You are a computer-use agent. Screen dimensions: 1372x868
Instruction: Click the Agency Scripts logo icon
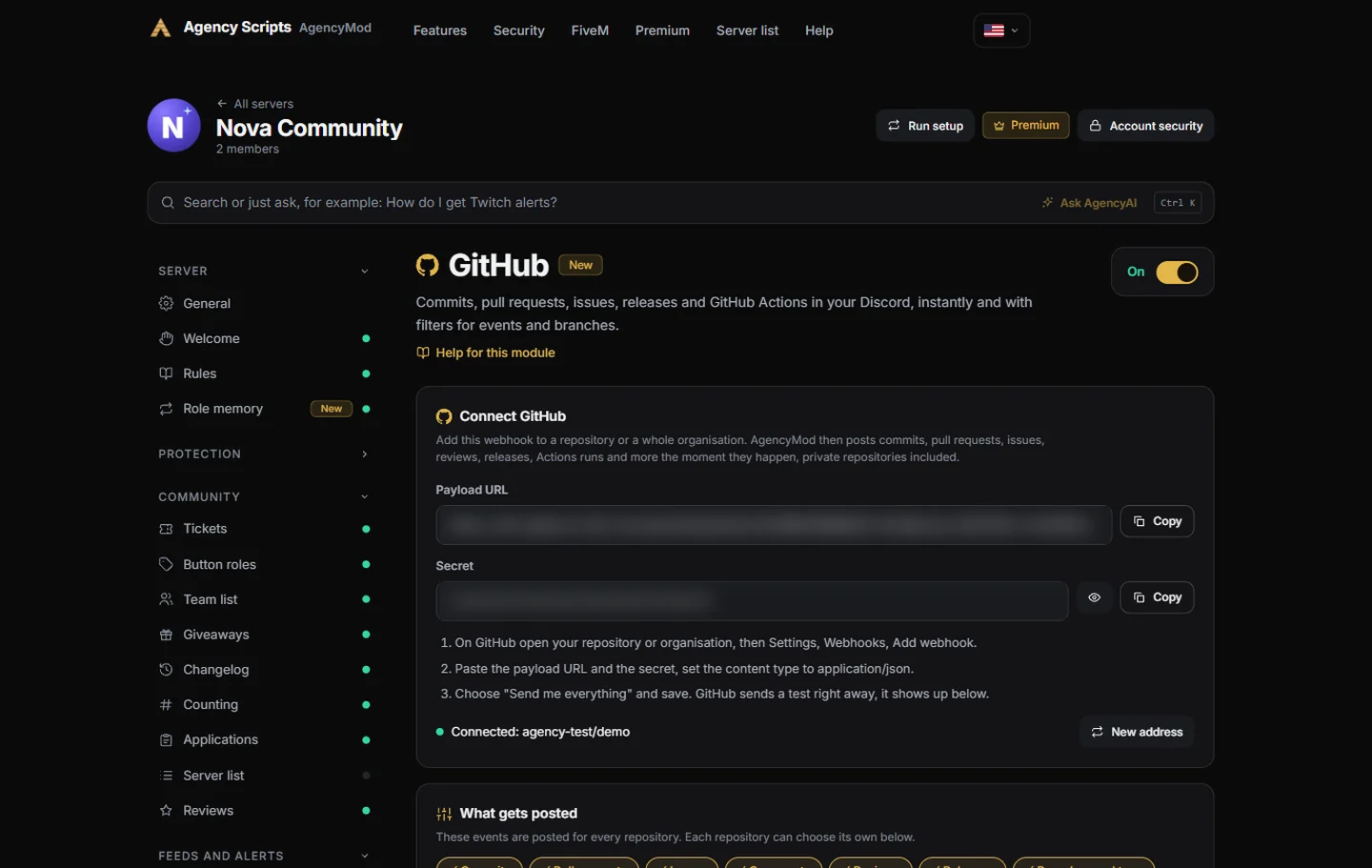pyautogui.click(x=161, y=29)
